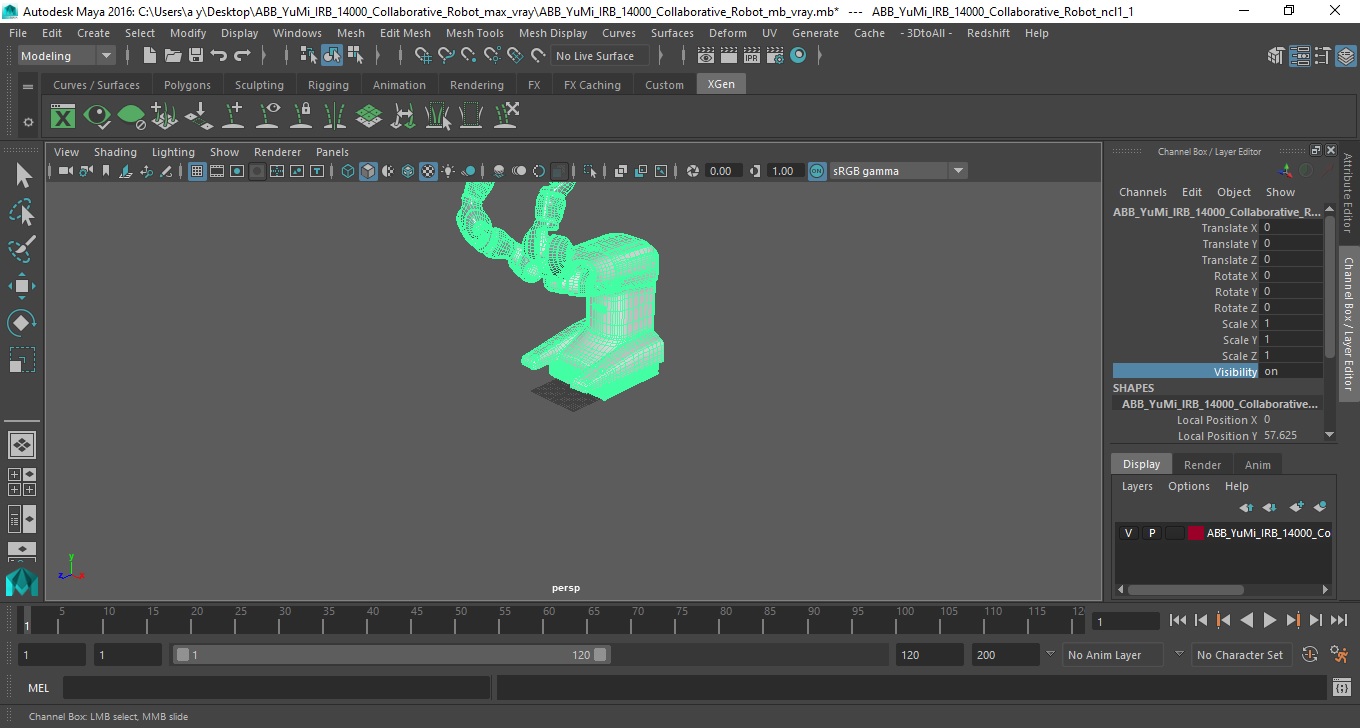This screenshot has width=1360, height=728.
Task: Choose the Move tool in toolbox
Action: click(22, 286)
